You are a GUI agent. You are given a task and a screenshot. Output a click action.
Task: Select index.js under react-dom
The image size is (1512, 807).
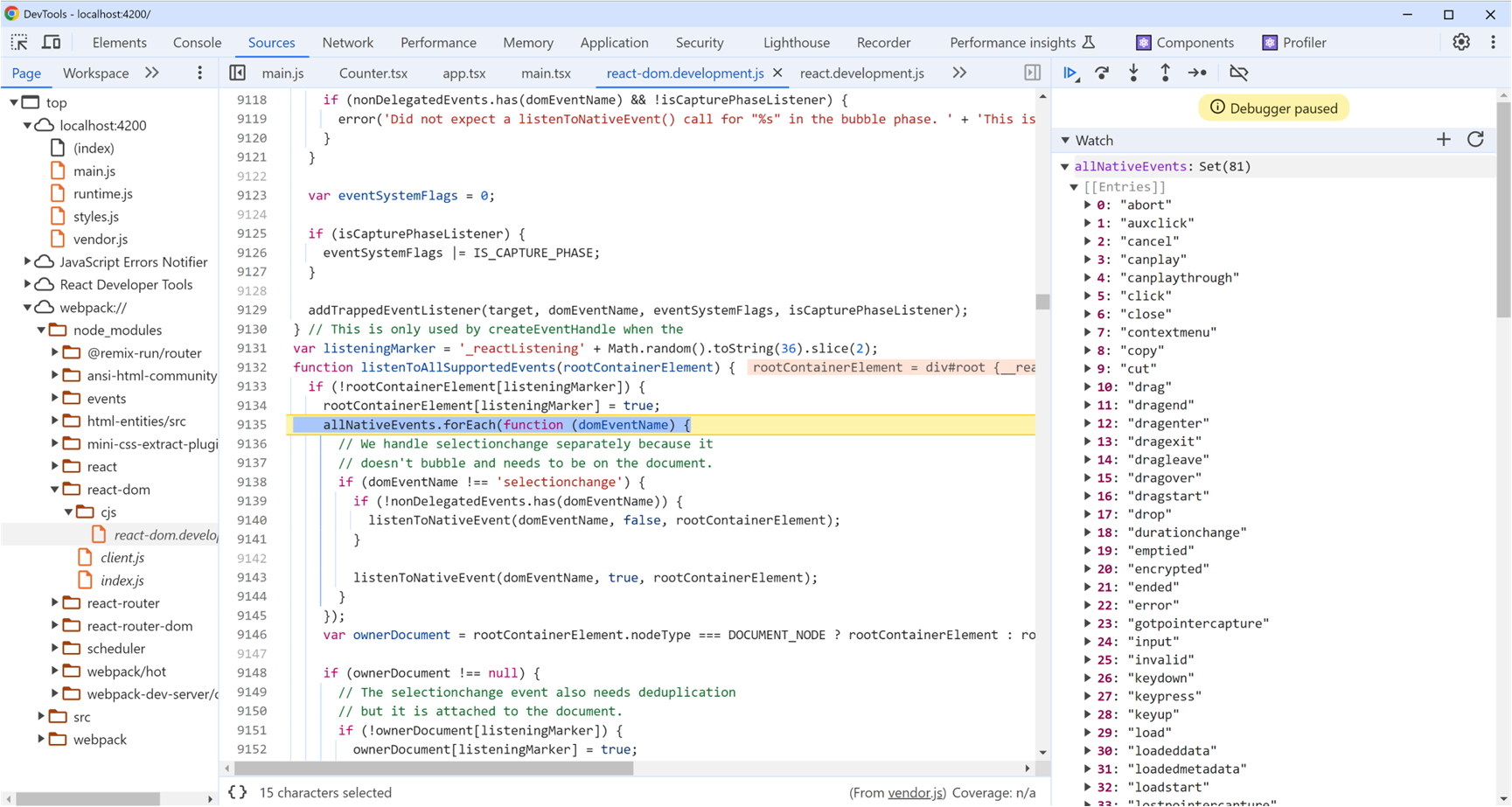coord(122,580)
